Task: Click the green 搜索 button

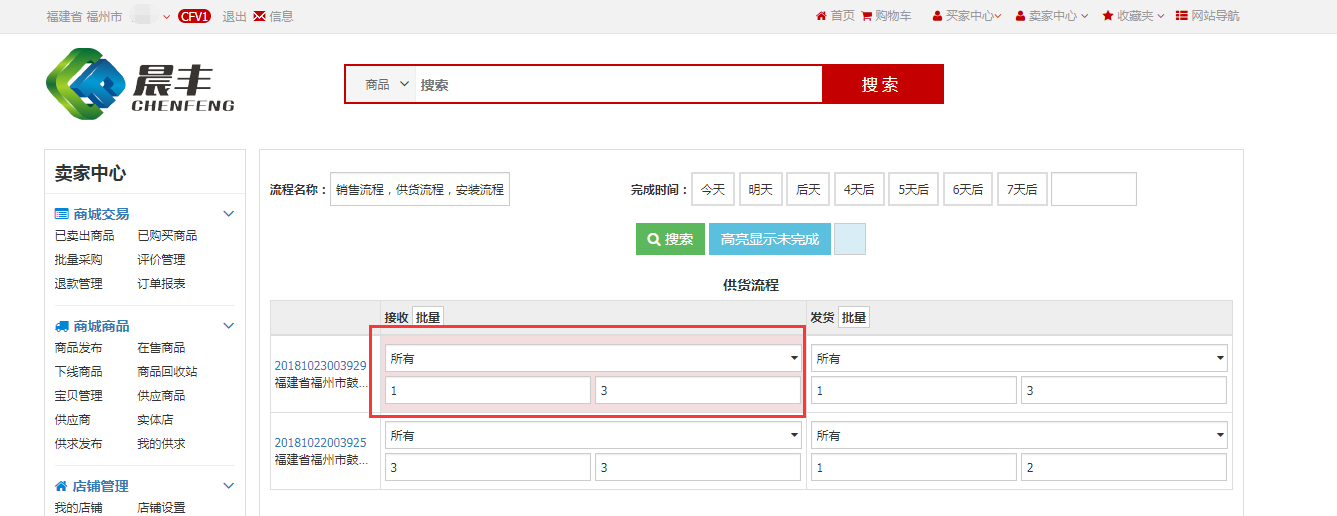Action: (669, 239)
